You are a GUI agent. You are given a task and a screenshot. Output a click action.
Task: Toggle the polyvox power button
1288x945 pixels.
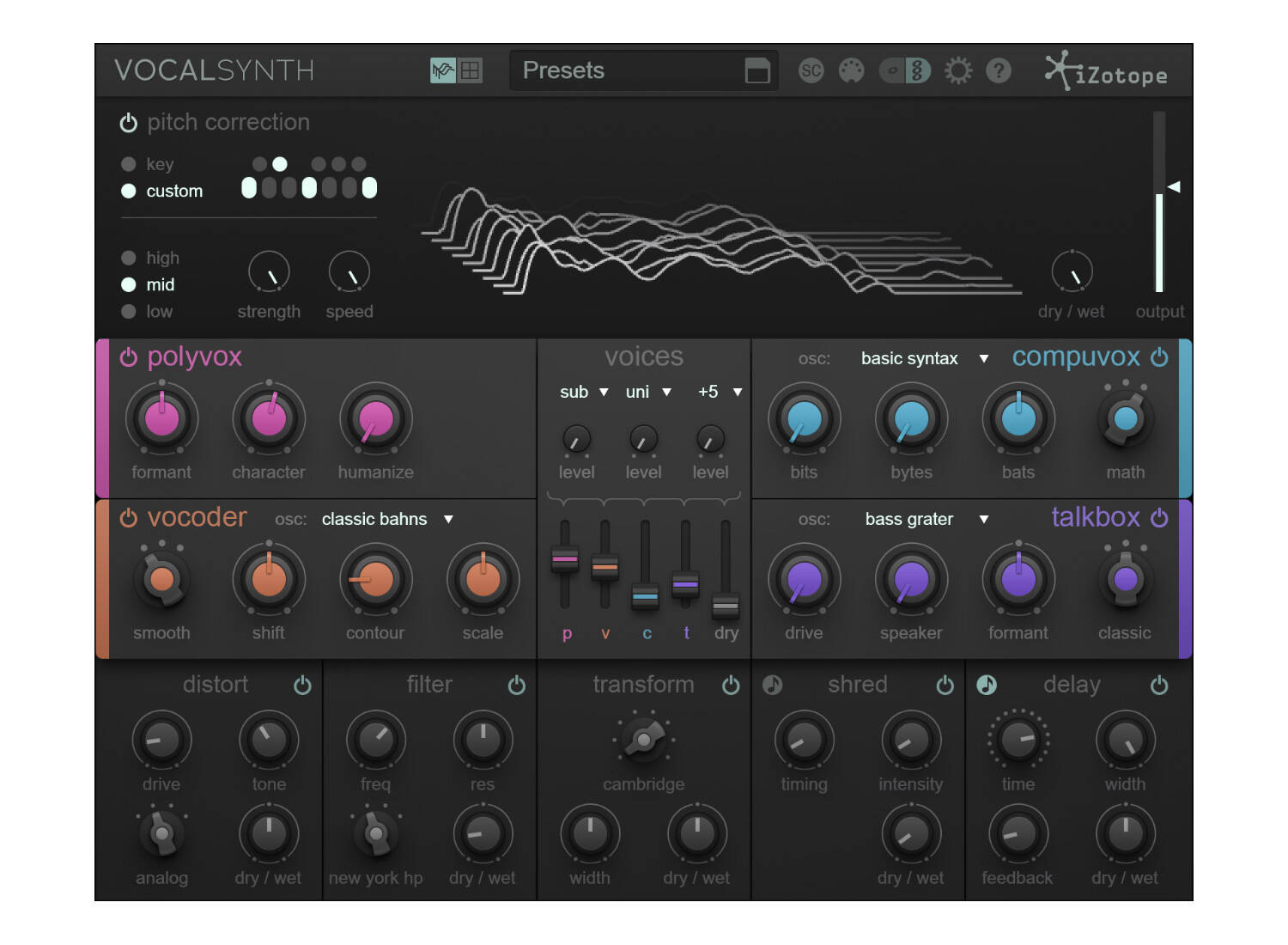128,357
